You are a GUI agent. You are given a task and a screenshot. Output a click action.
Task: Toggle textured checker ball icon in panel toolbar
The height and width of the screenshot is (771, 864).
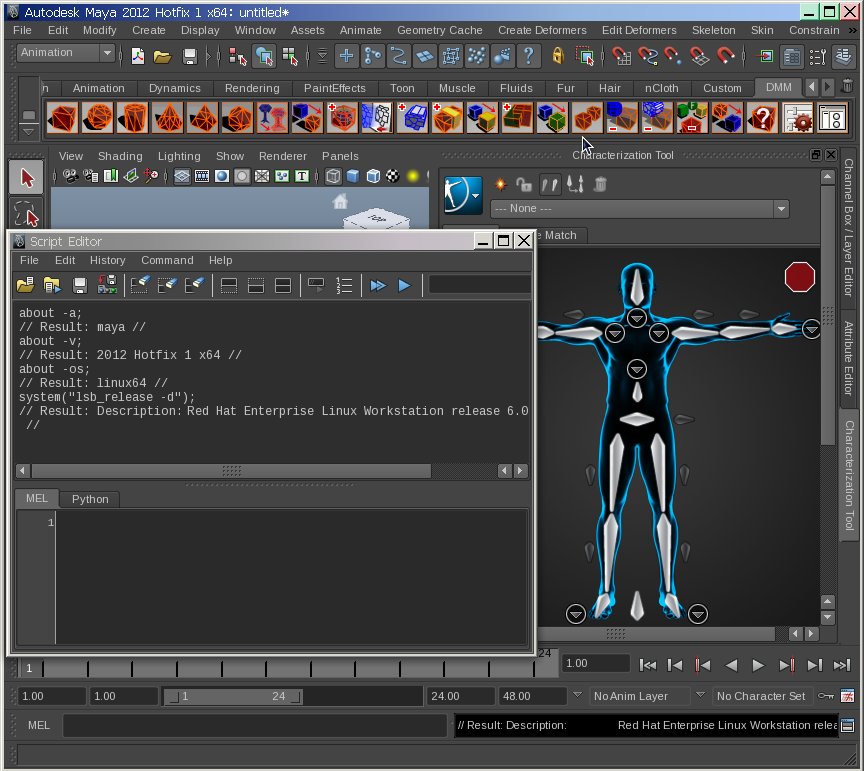click(392, 176)
